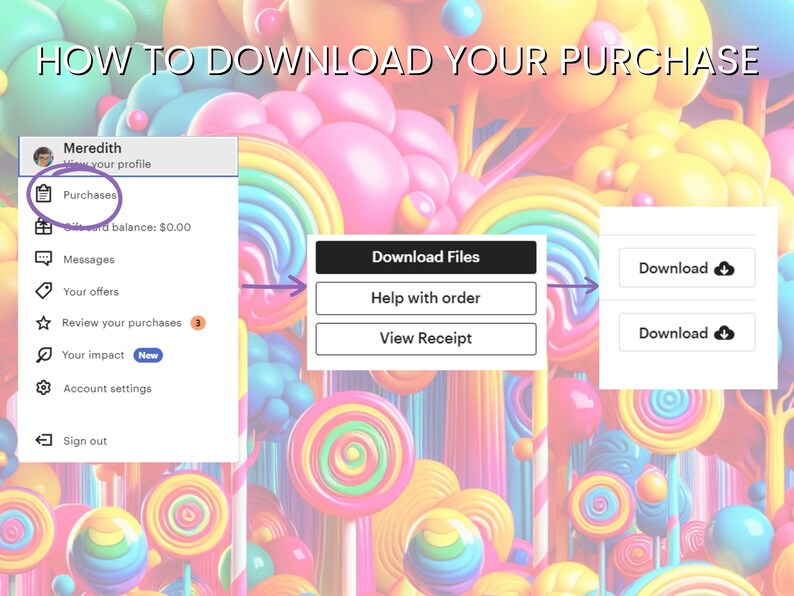Click the name Meredith
The width and height of the screenshot is (794, 596).
pos(92,148)
